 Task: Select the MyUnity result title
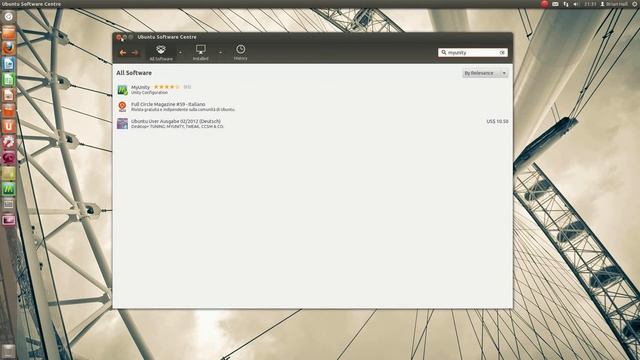tap(140, 87)
